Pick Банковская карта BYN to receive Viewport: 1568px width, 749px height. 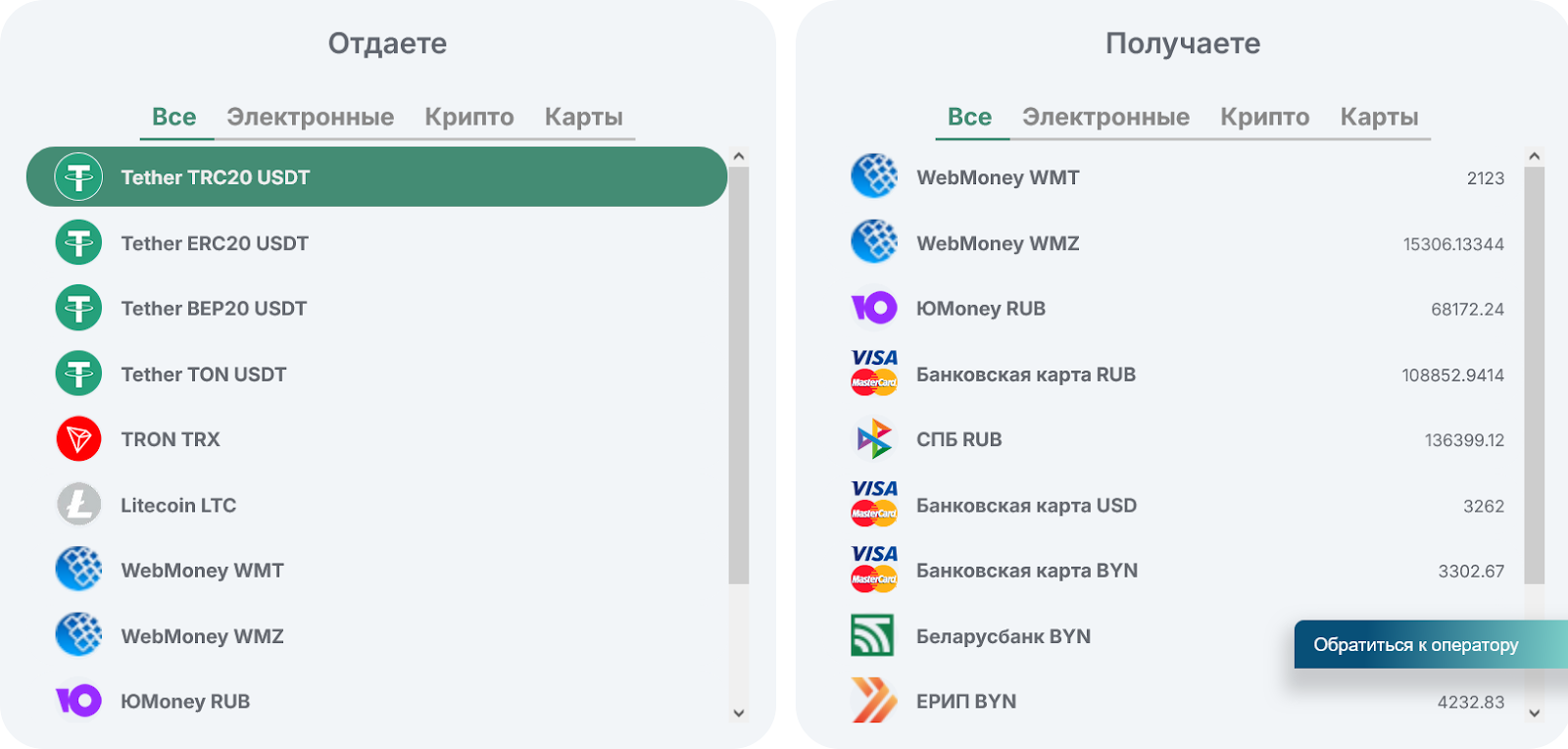(1027, 571)
